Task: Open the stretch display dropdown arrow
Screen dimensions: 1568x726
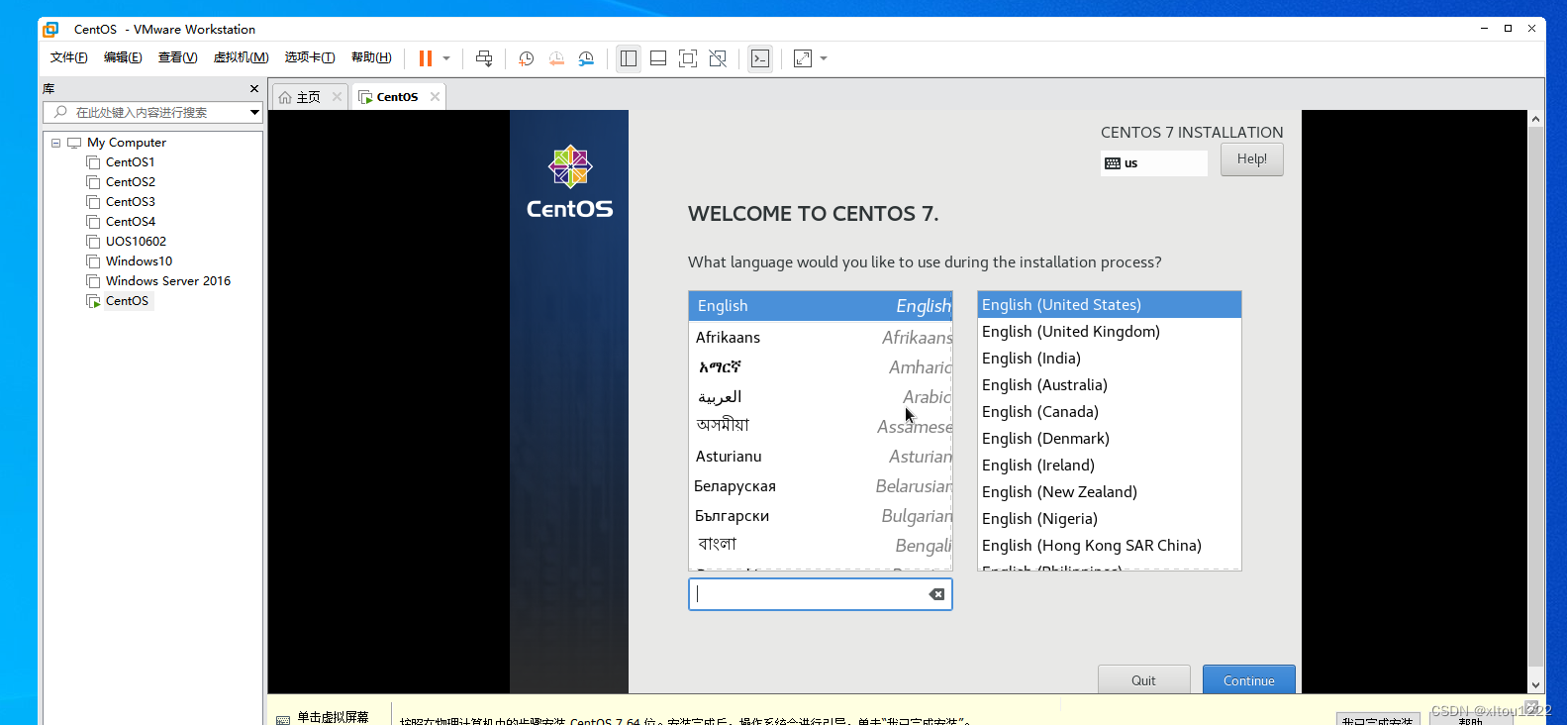Action: point(824,58)
